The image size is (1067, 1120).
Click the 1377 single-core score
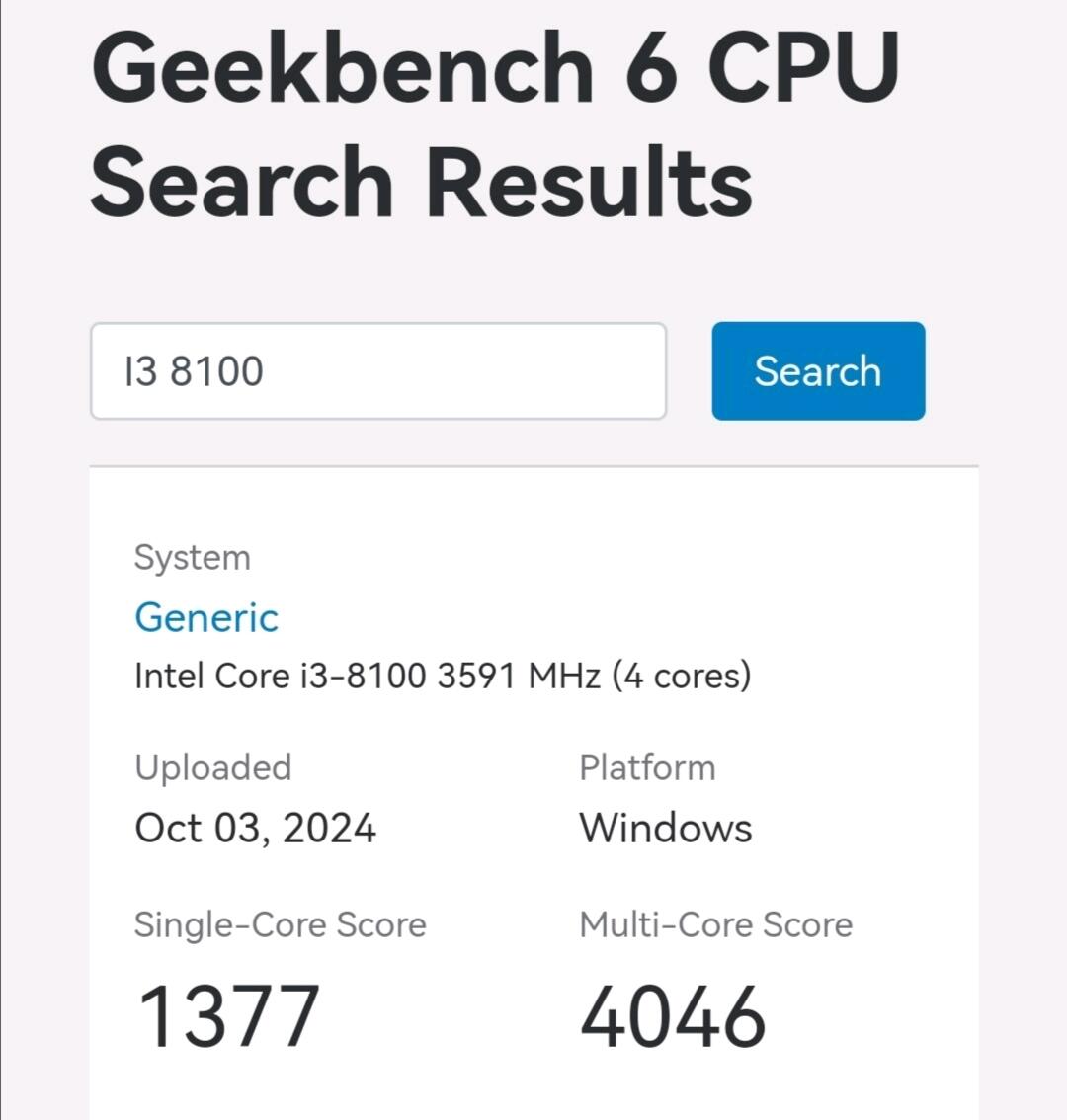point(228,1015)
